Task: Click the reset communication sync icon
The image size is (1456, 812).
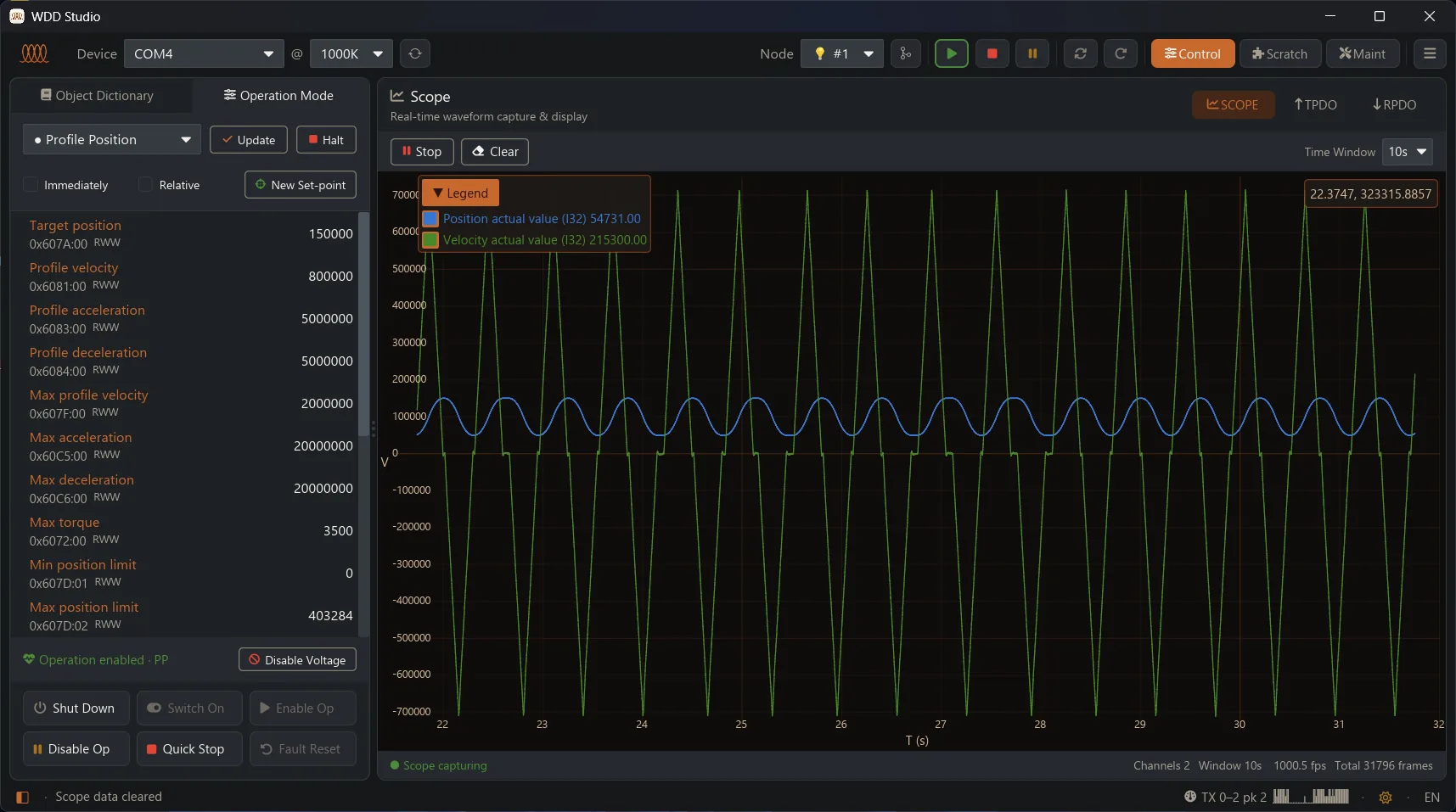Action: [x=1080, y=53]
